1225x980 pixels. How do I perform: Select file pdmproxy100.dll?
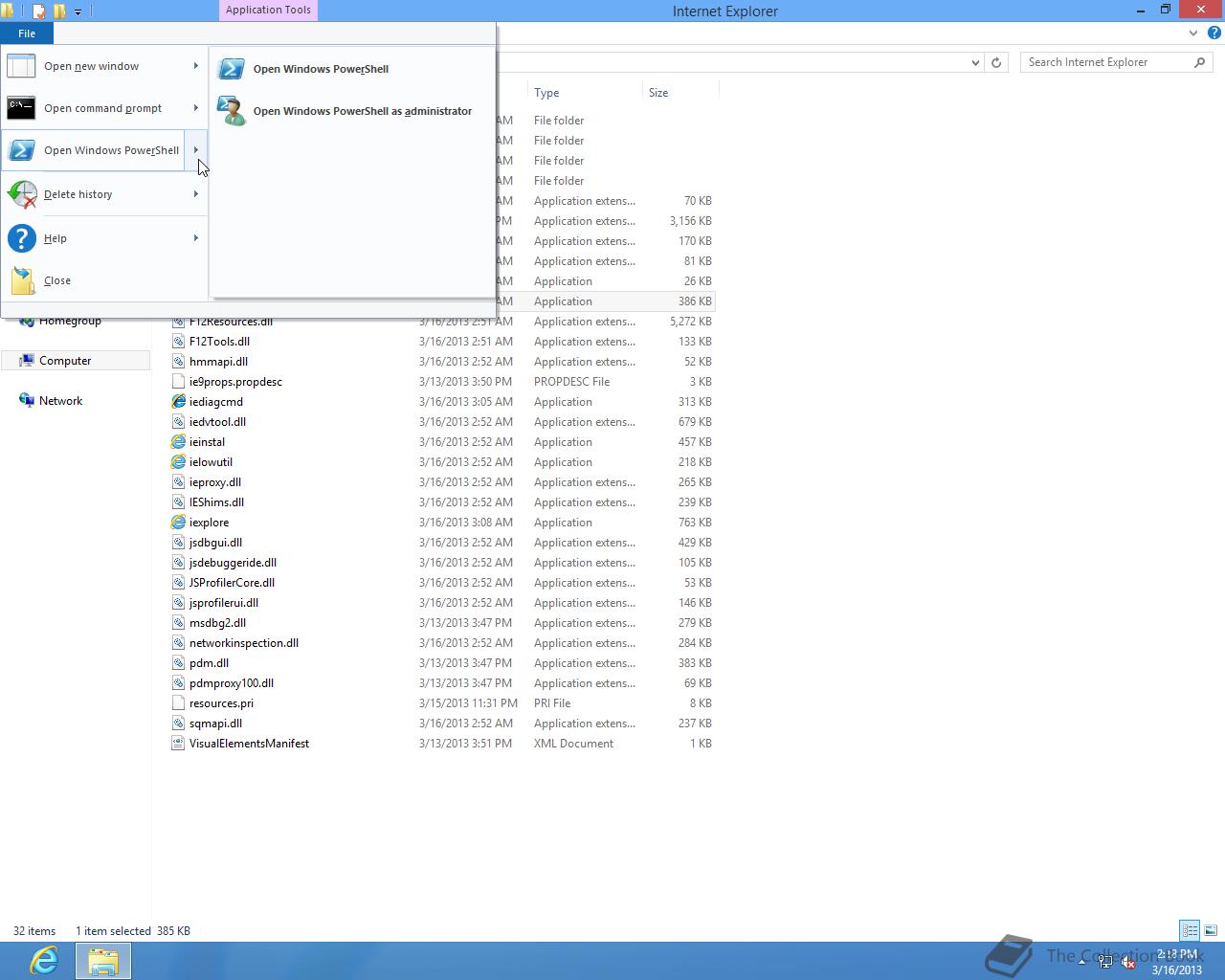(232, 683)
